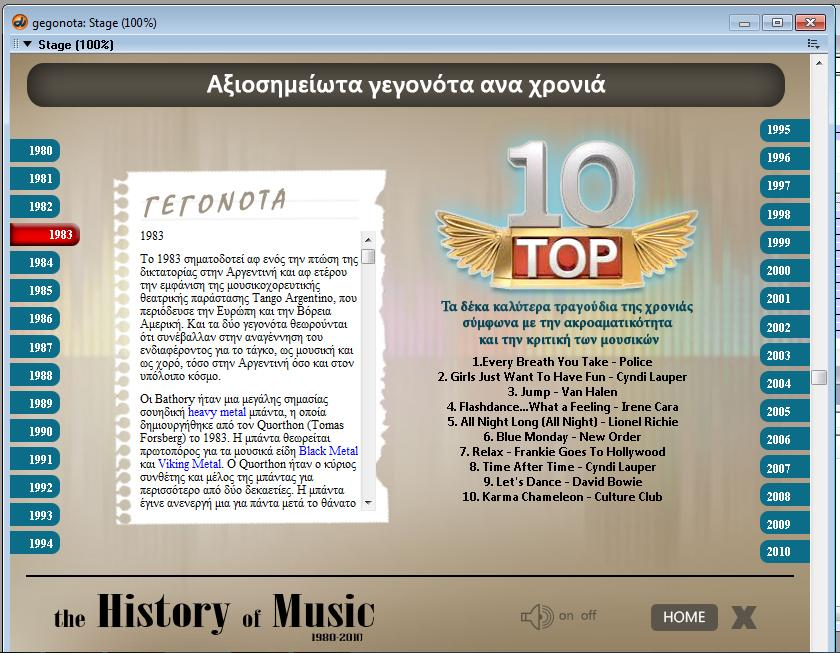Show events for 1989
Image resolution: width=840 pixels, height=653 pixels.
pos(35,403)
